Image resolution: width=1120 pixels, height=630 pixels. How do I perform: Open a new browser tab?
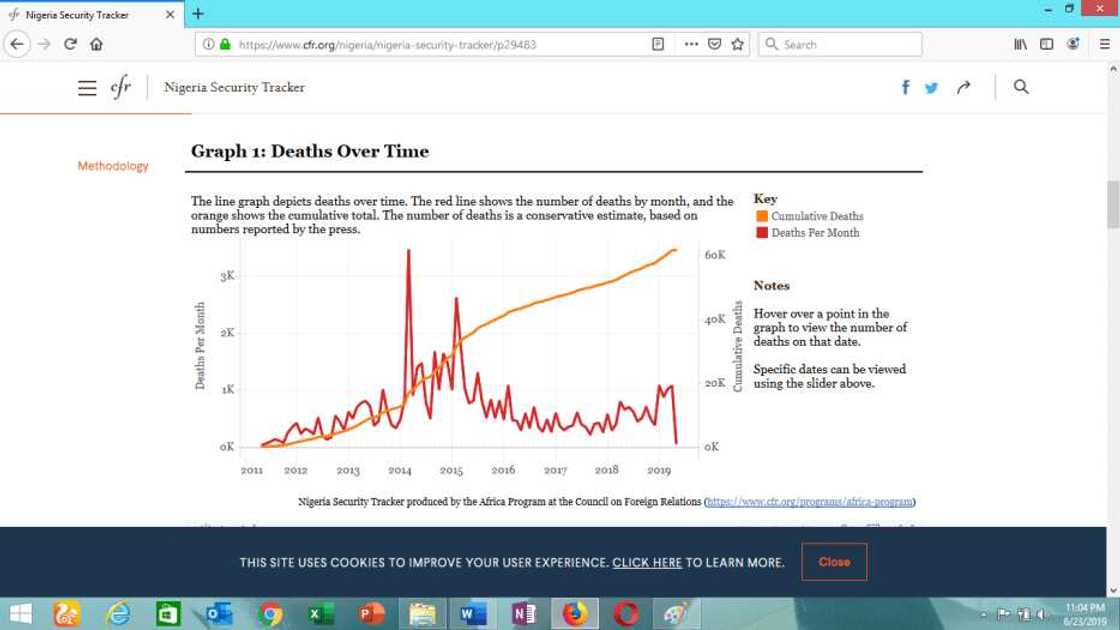[198, 14]
